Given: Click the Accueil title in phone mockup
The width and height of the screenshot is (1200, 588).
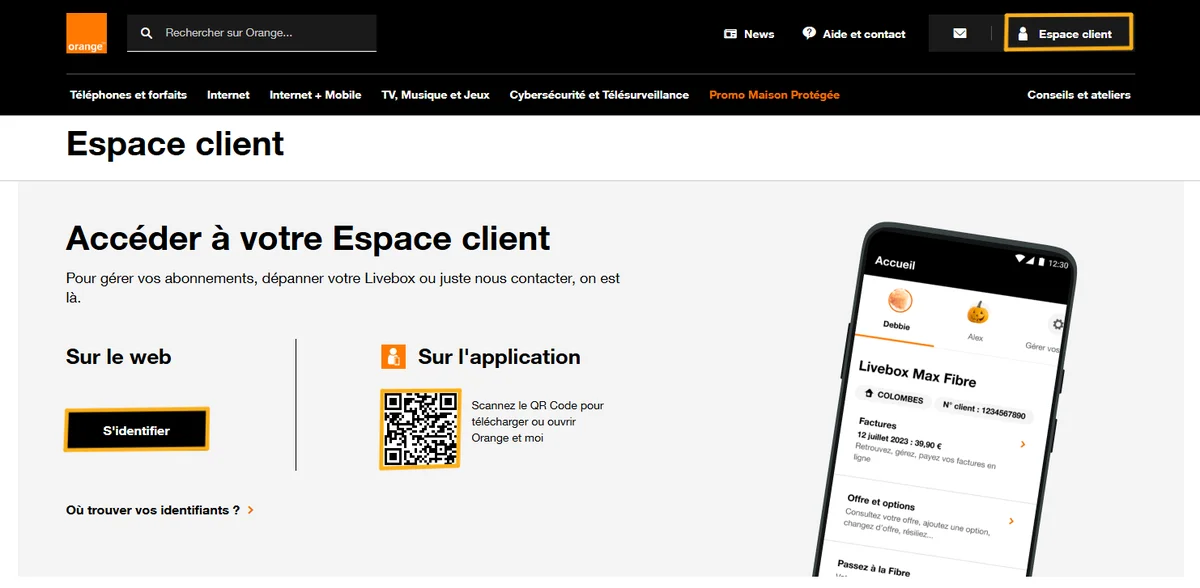Looking at the screenshot, I should tap(895, 263).
